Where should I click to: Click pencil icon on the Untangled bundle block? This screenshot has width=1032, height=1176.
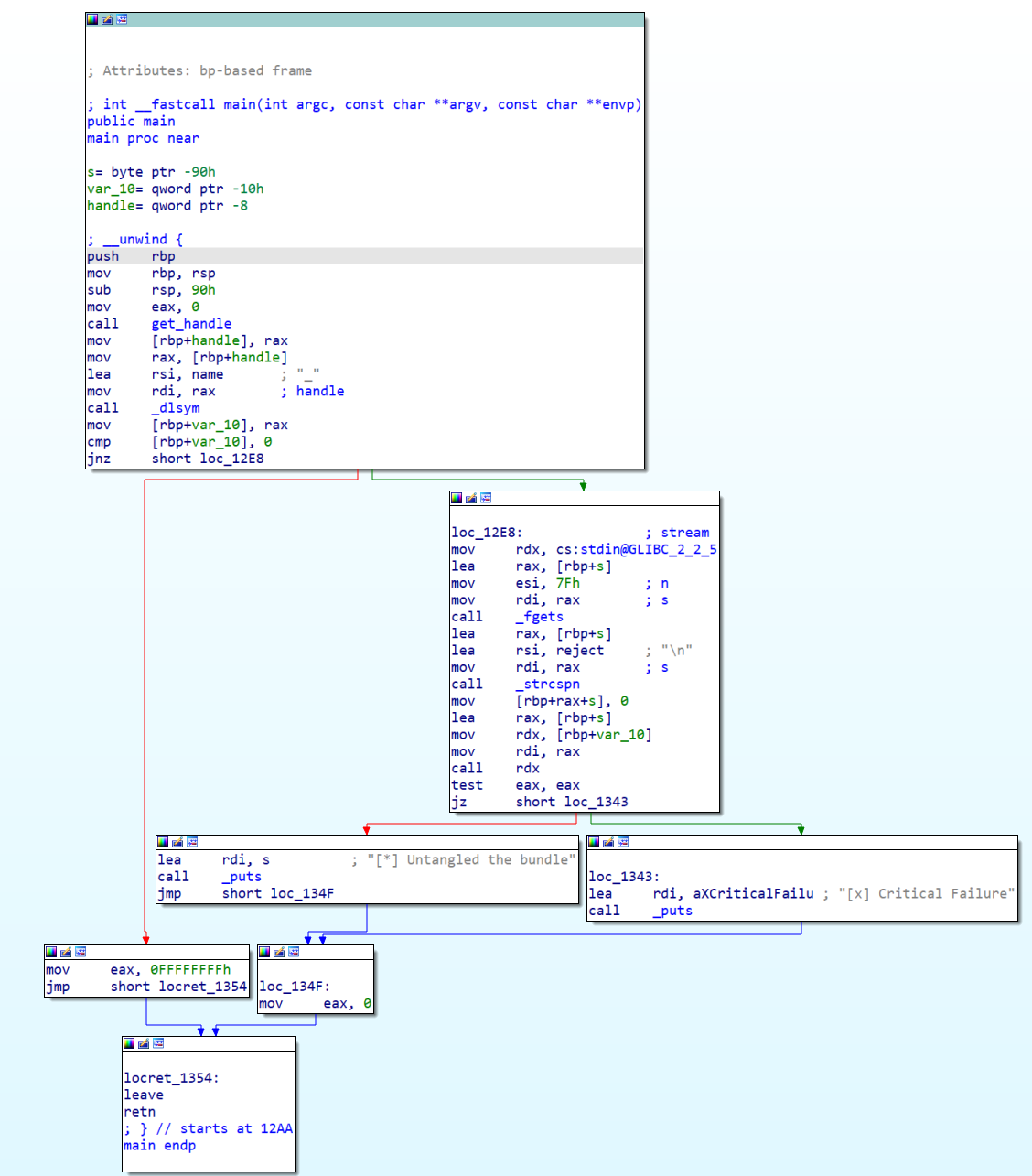click(177, 842)
